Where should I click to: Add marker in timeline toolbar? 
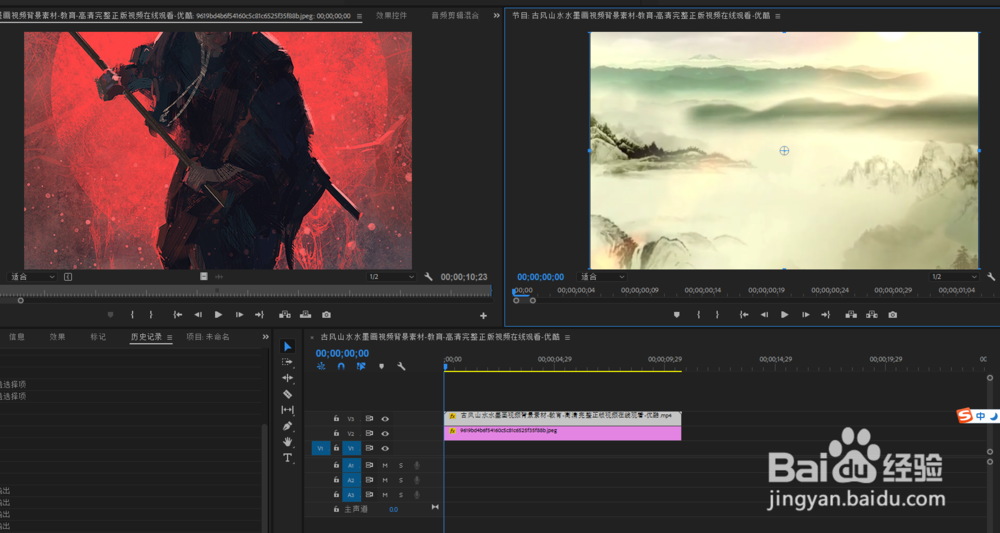(x=381, y=367)
